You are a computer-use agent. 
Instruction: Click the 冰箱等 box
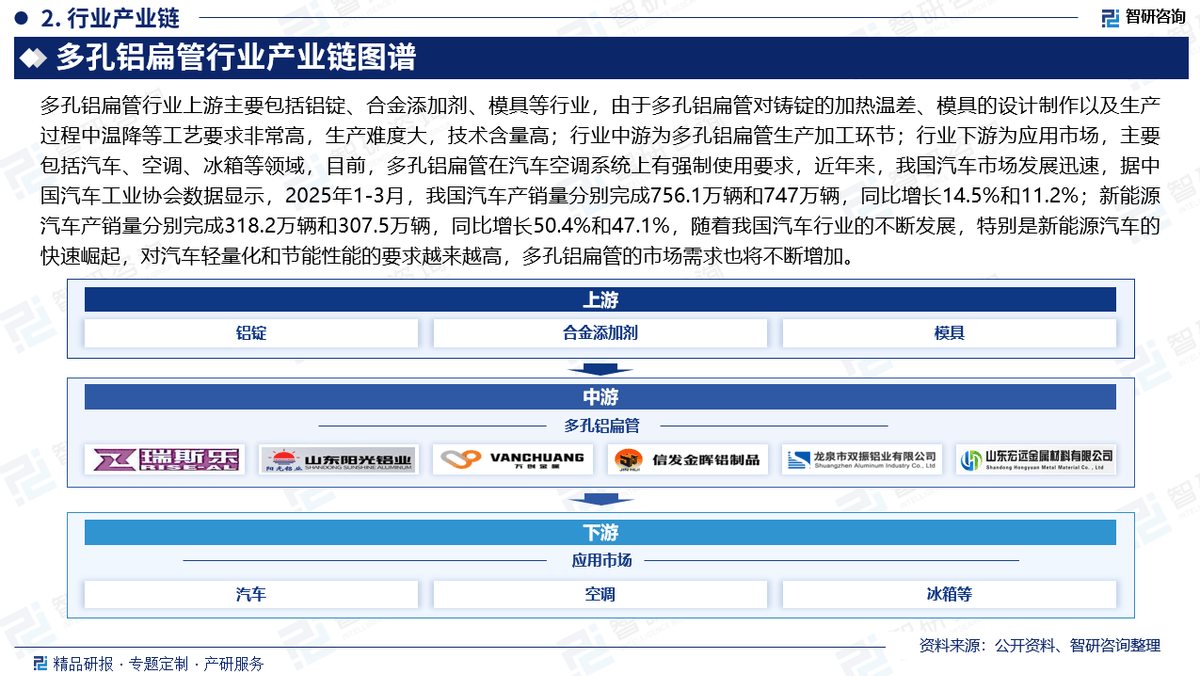(x=949, y=594)
